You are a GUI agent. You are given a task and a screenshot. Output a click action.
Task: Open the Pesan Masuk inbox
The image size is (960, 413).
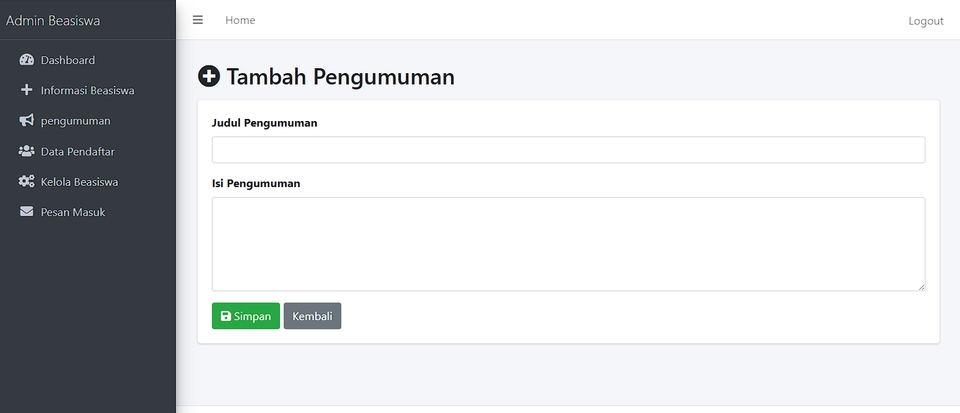tap(72, 212)
